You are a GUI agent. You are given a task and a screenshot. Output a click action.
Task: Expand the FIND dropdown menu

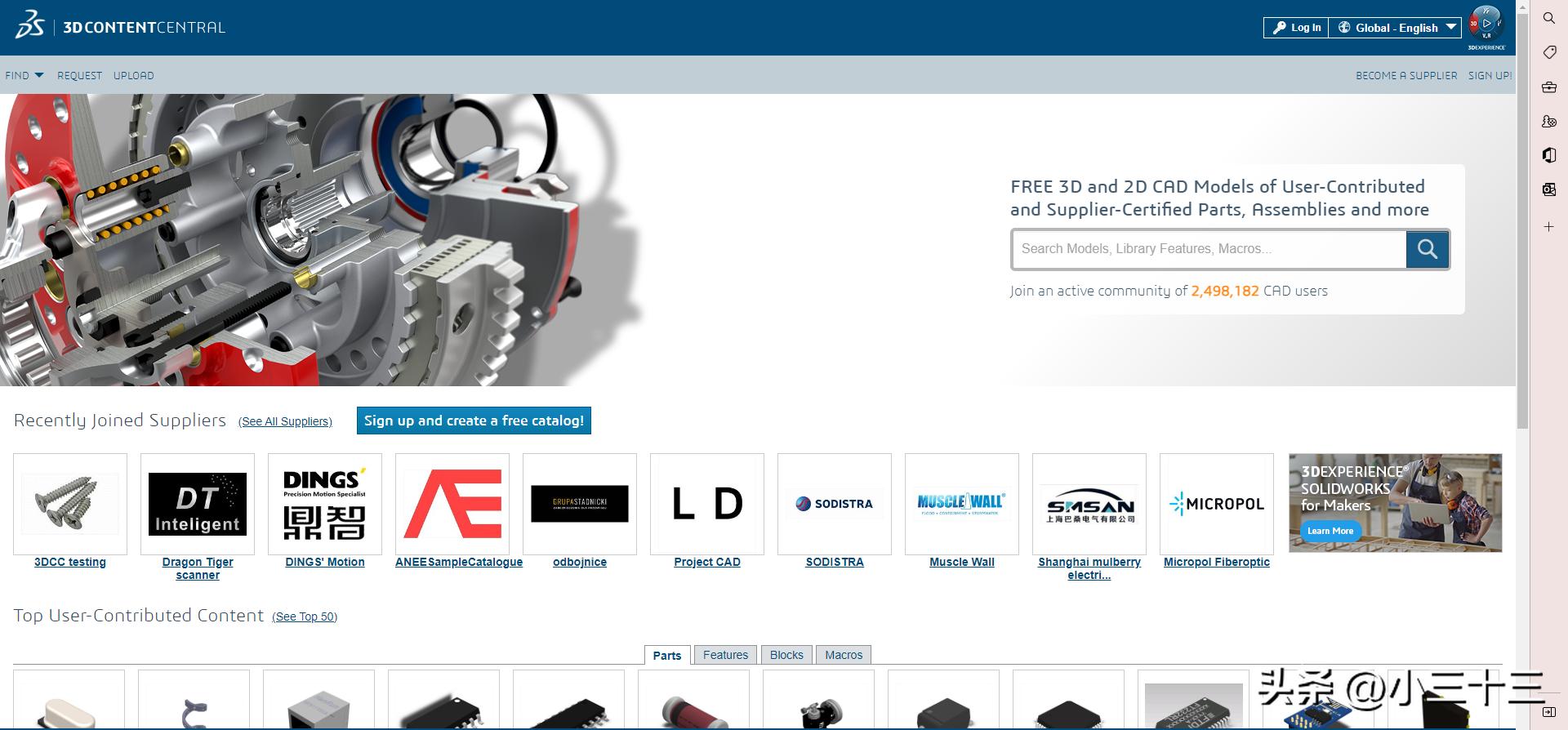[24, 75]
